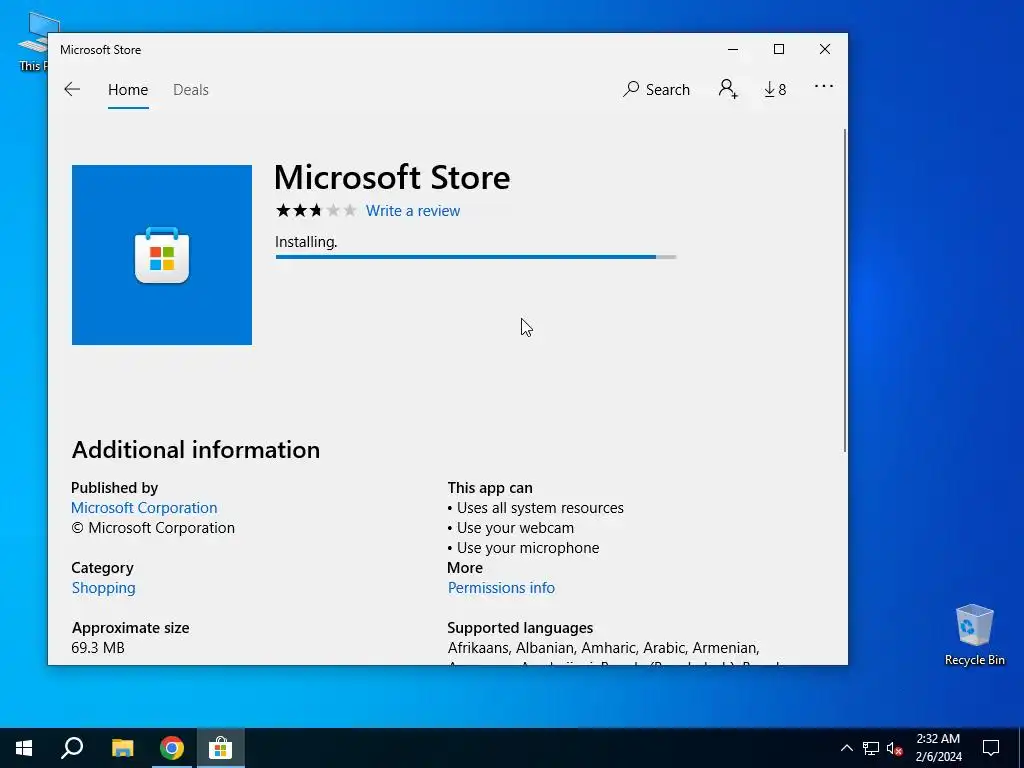
Task: Select the Recycle Bin desktop icon
Action: coord(974,635)
